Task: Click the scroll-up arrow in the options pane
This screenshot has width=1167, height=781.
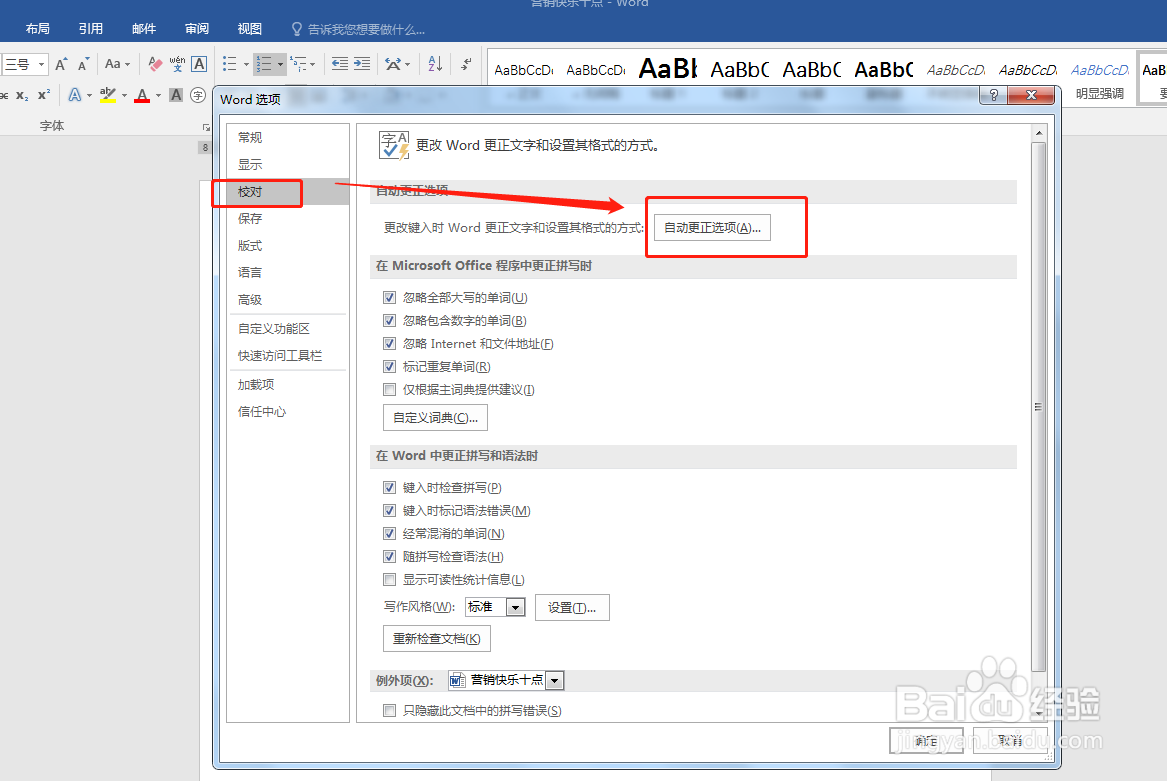Action: click(x=1038, y=133)
